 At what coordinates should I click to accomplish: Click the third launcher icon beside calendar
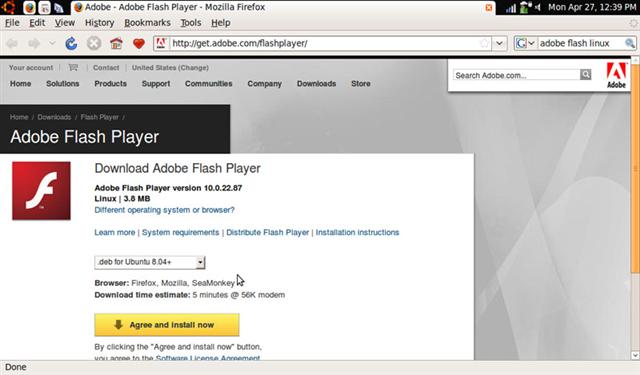59,7
